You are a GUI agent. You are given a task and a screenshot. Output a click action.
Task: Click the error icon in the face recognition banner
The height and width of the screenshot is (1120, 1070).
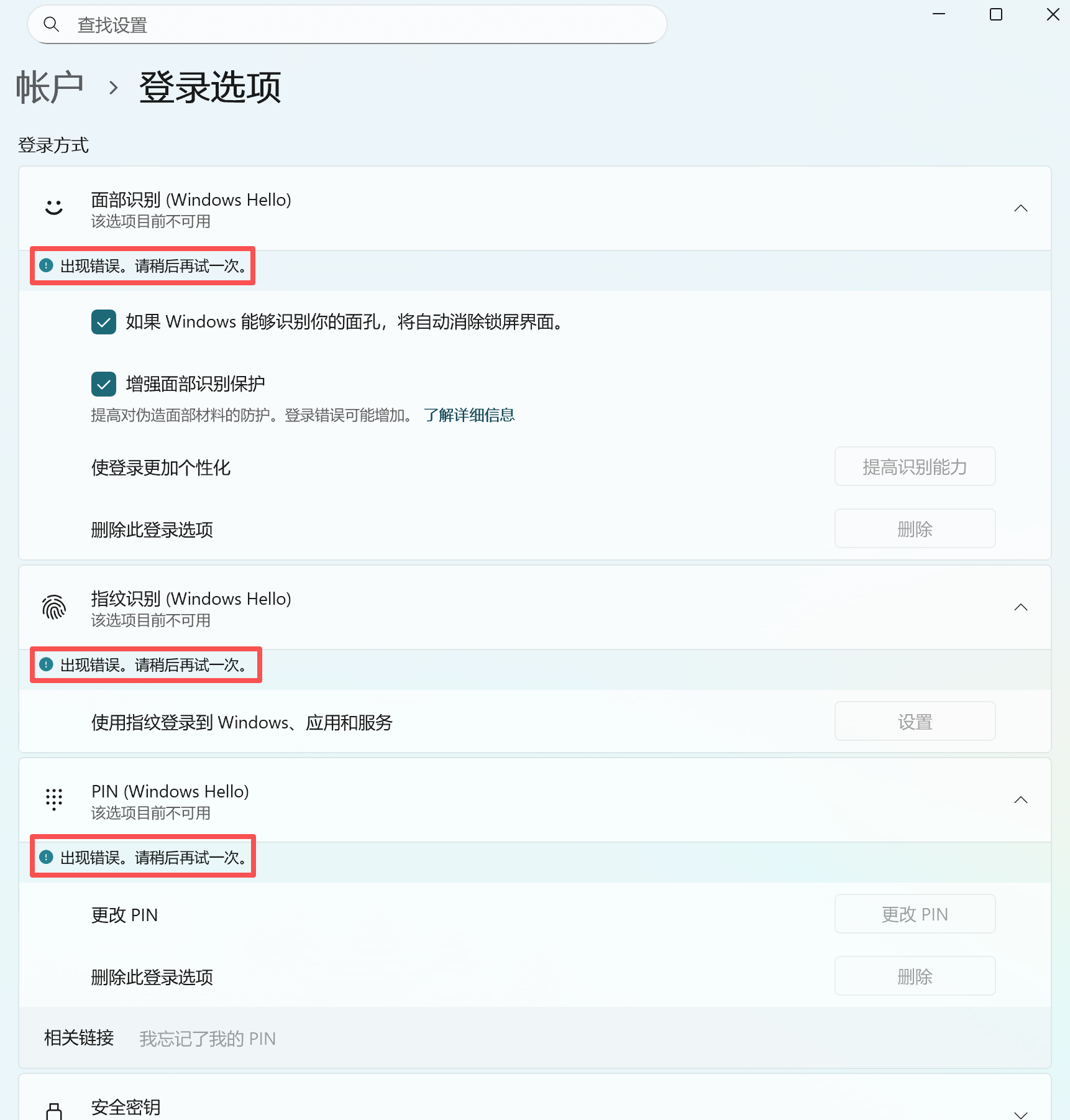point(45,265)
